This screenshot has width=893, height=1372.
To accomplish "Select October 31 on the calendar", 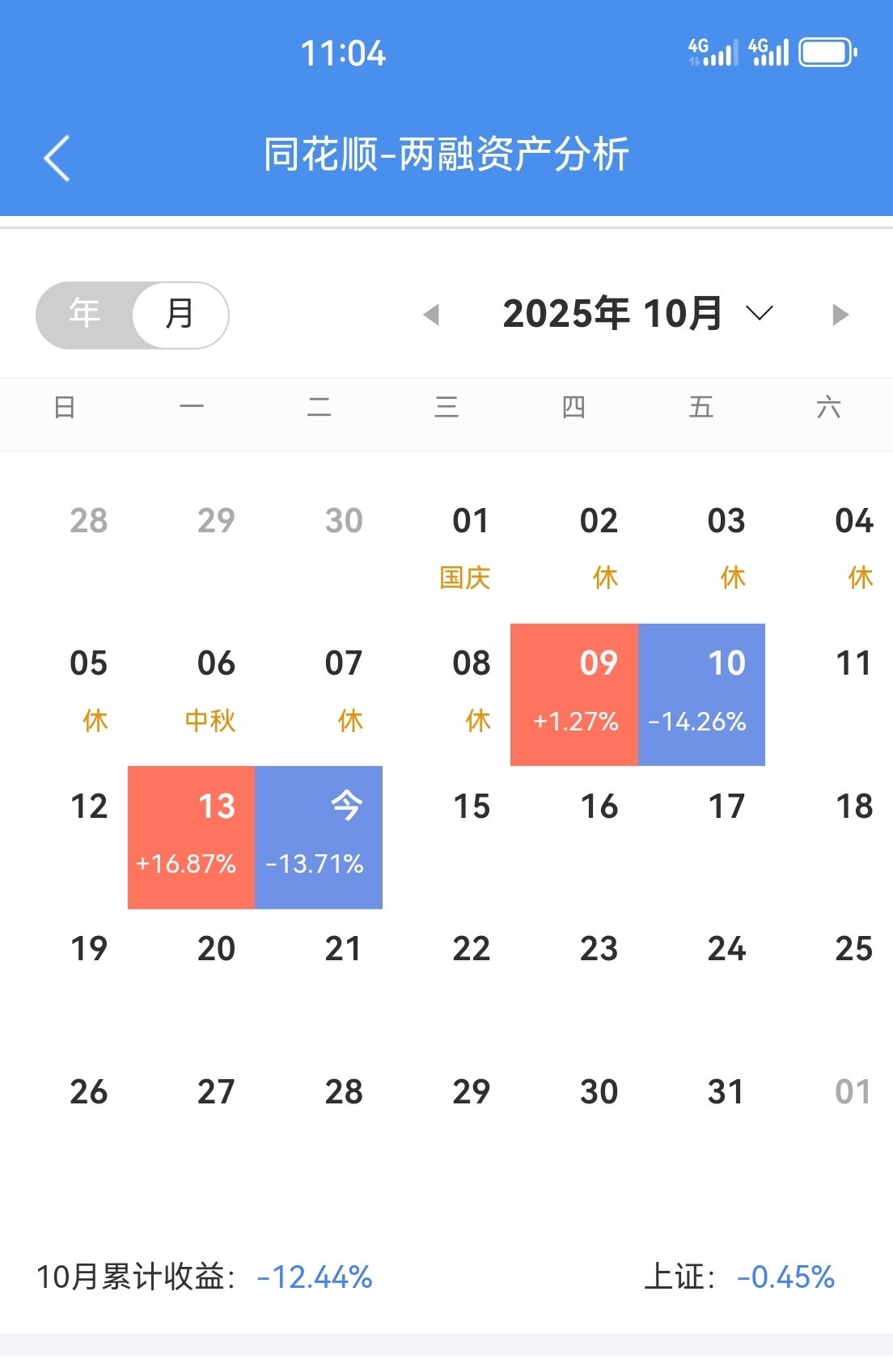I will click(x=726, y=1092).
